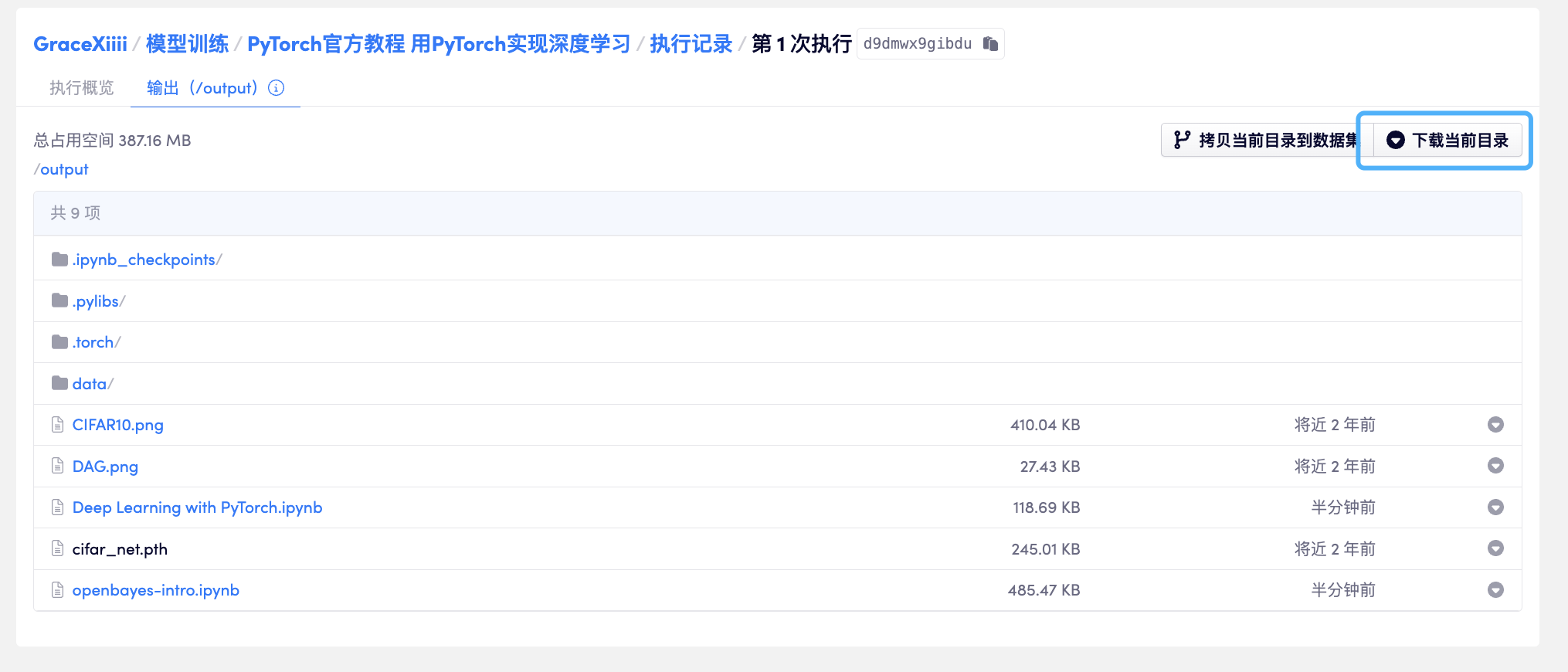Click the DAG.png file icon

pyautogui.click(x=57, y=466)
